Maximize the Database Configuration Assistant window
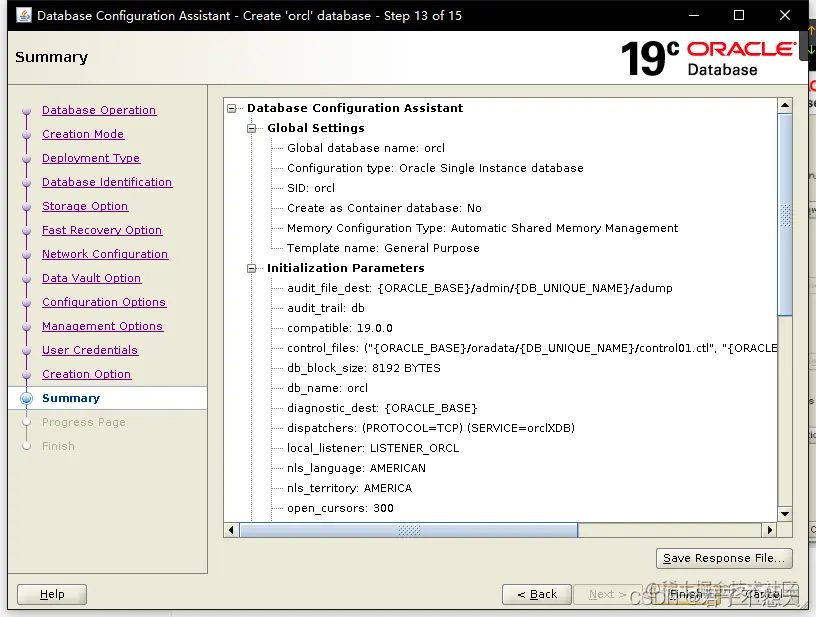The width and height of the screenshot is (816, 617). pyautogui.click(x=738, y=15)
